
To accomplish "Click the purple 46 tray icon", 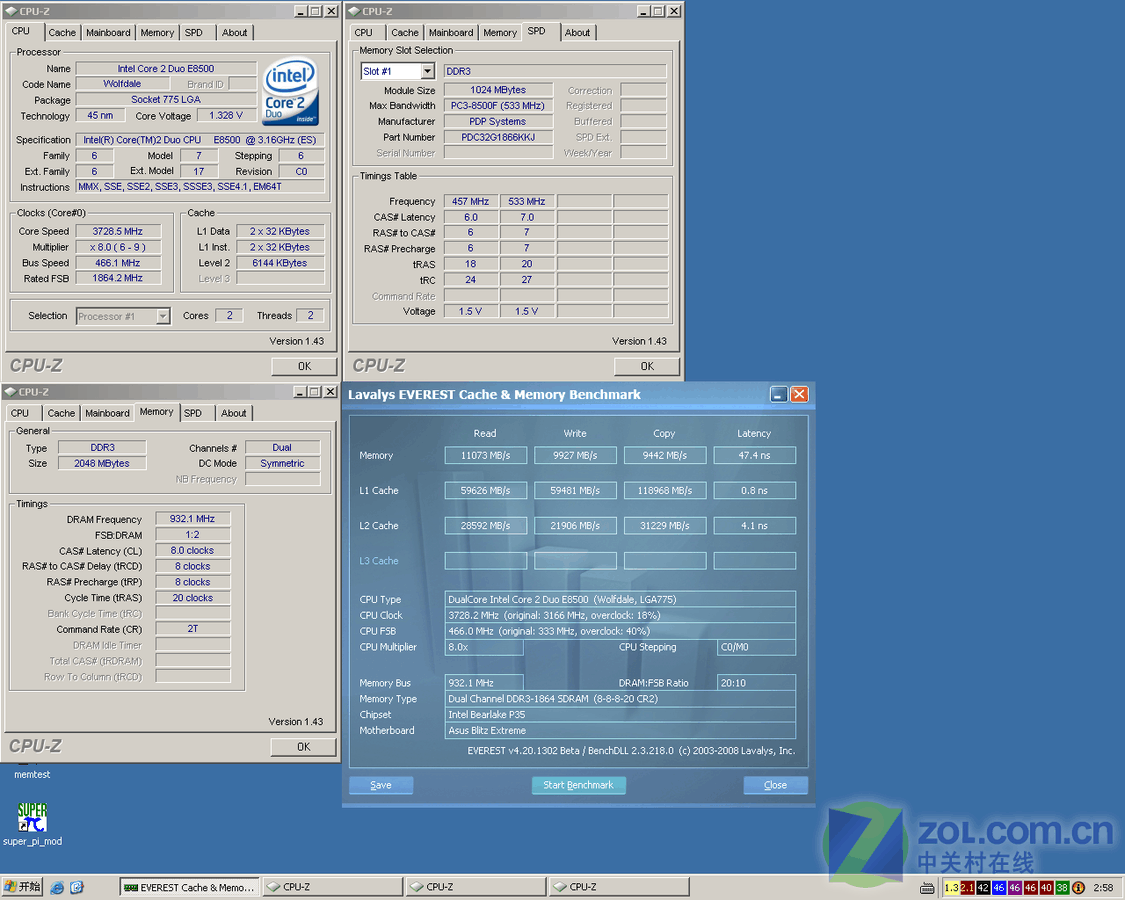I will (x=1015, y=888).
